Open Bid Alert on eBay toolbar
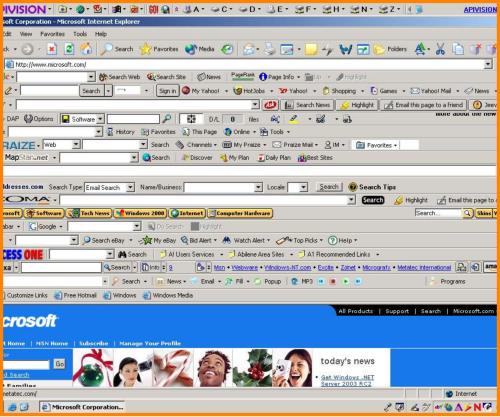 pos(196,240)
